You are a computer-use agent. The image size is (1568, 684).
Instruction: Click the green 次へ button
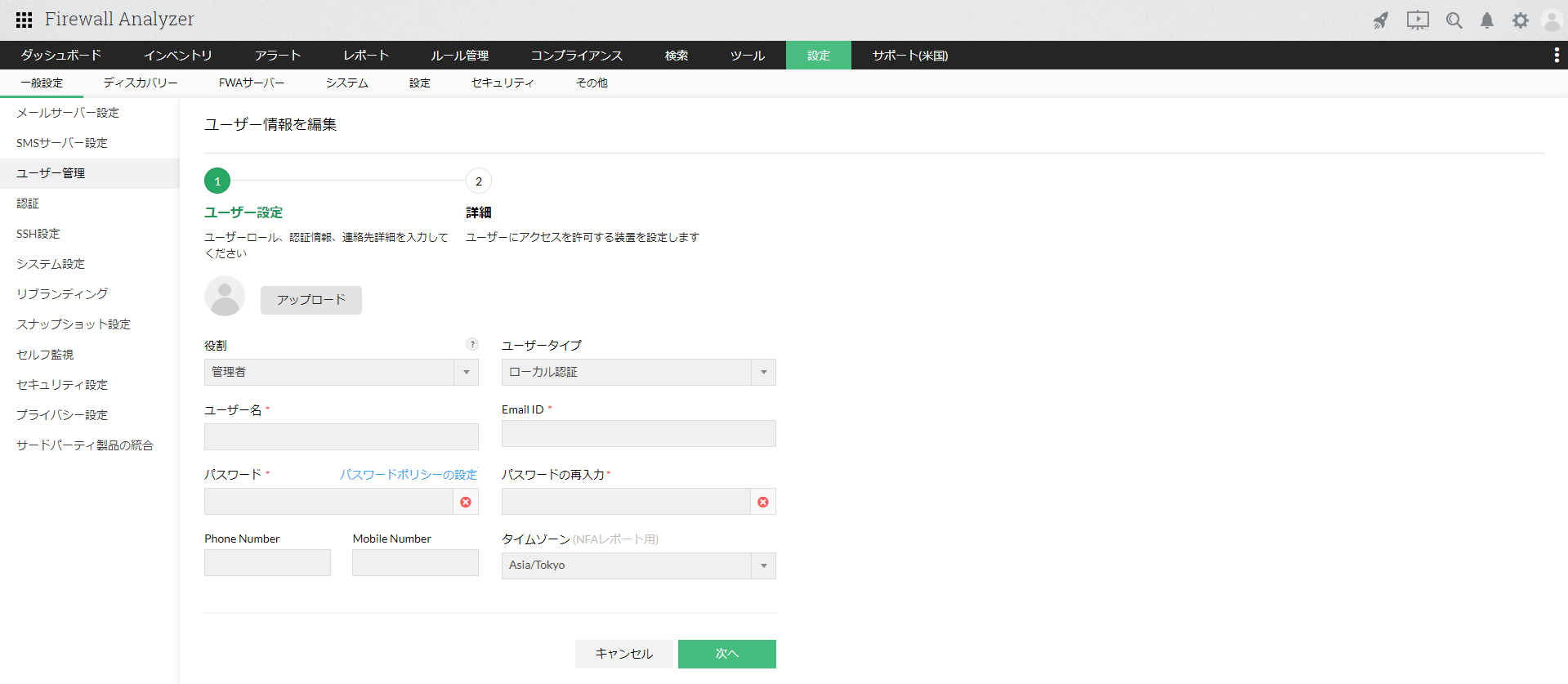coord(727,654)
